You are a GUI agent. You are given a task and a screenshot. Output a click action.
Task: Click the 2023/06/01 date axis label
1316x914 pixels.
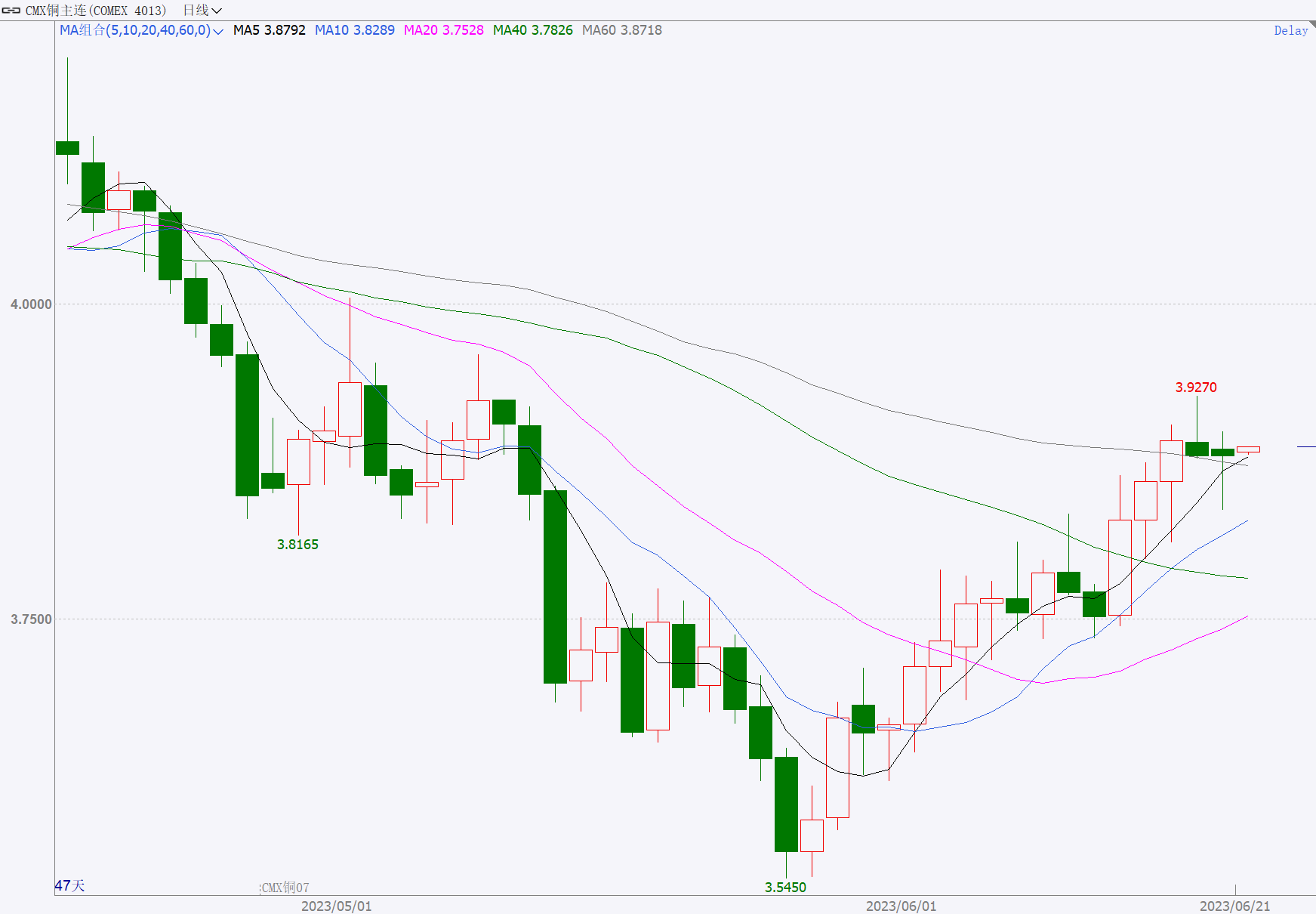(901, 906)
